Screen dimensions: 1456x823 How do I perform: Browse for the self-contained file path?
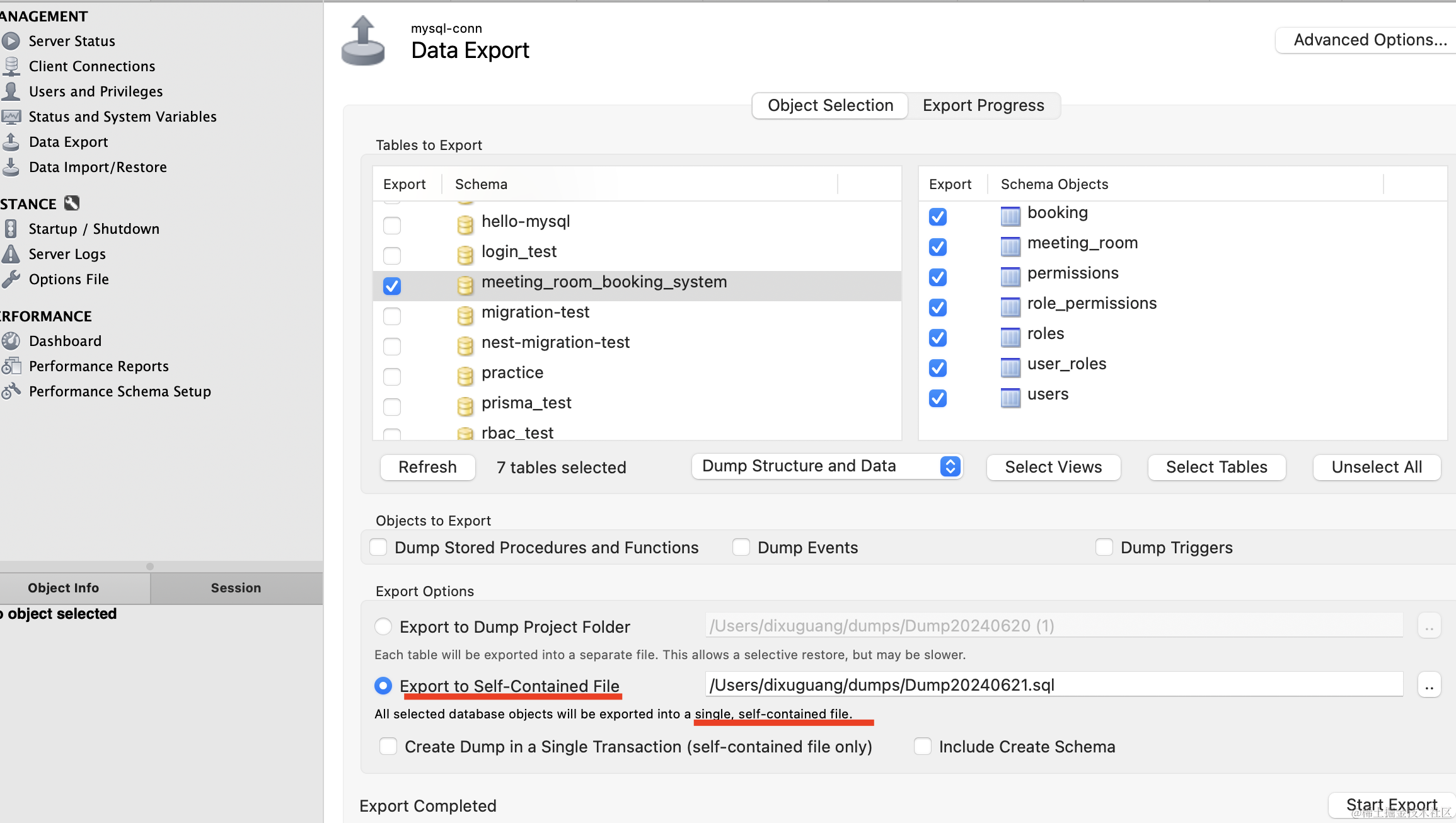click(x=1429, y=685)
